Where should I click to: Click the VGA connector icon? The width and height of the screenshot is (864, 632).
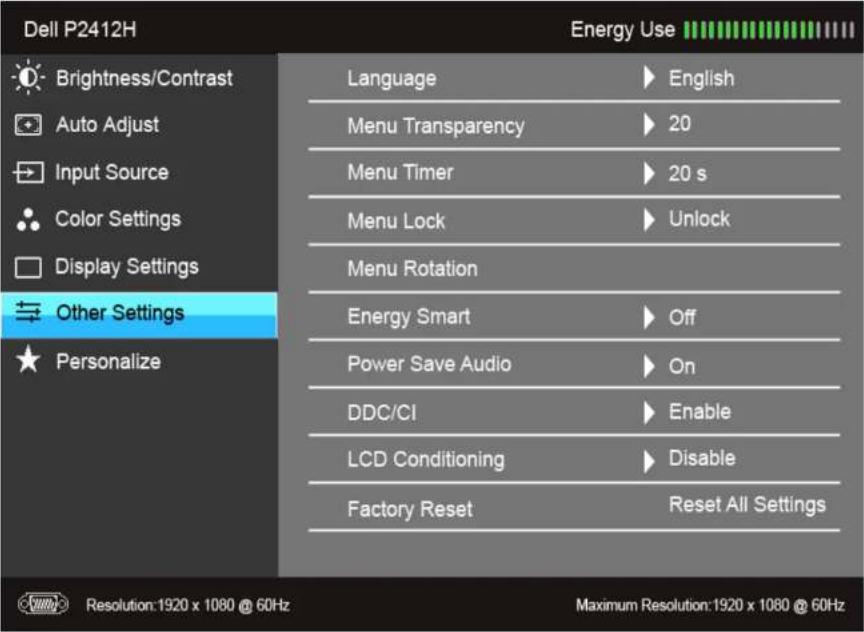43,604
